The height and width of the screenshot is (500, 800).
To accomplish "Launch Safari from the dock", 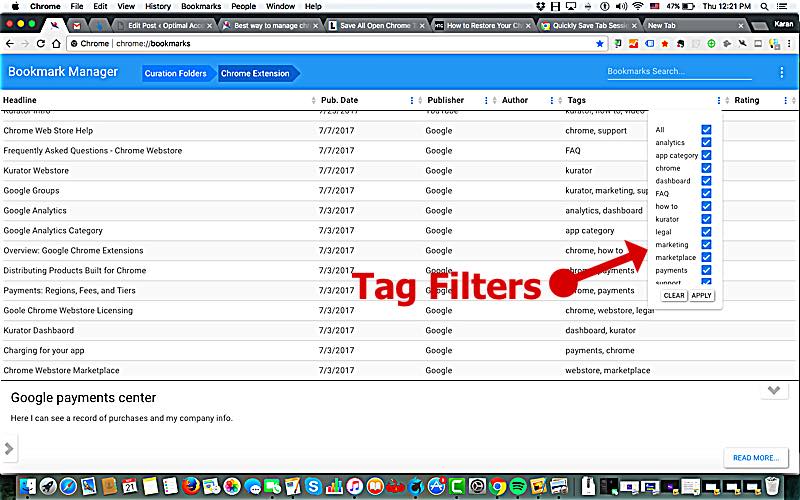I will click(68, 486).
